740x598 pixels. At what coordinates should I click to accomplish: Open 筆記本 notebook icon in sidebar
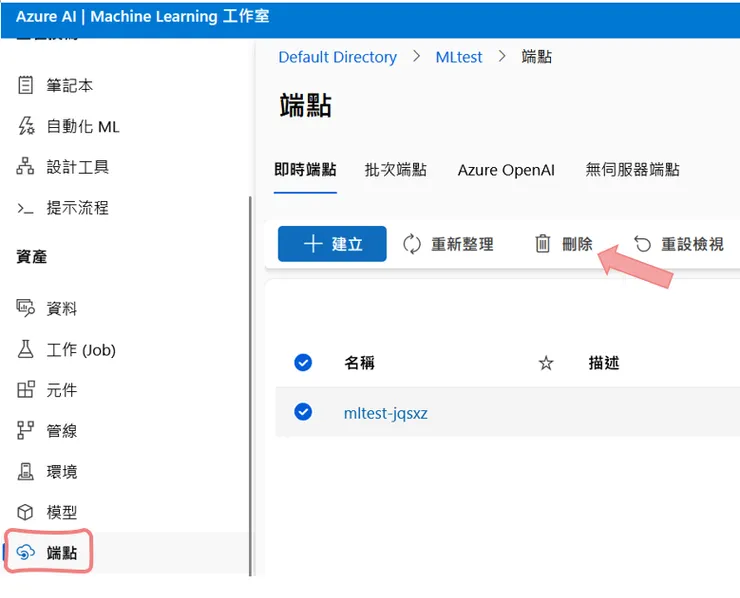pos(25,85)
